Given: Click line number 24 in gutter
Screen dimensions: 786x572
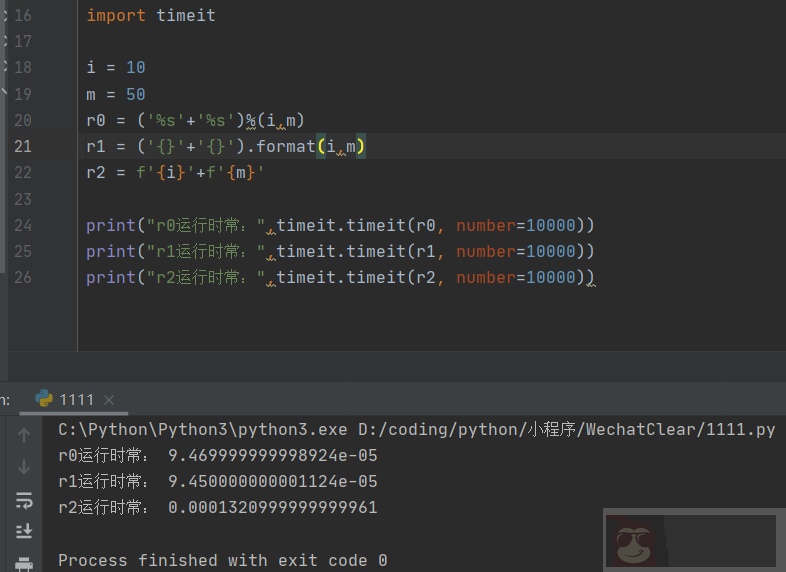Looking at the screenshot, I should [x=23, y=226].
